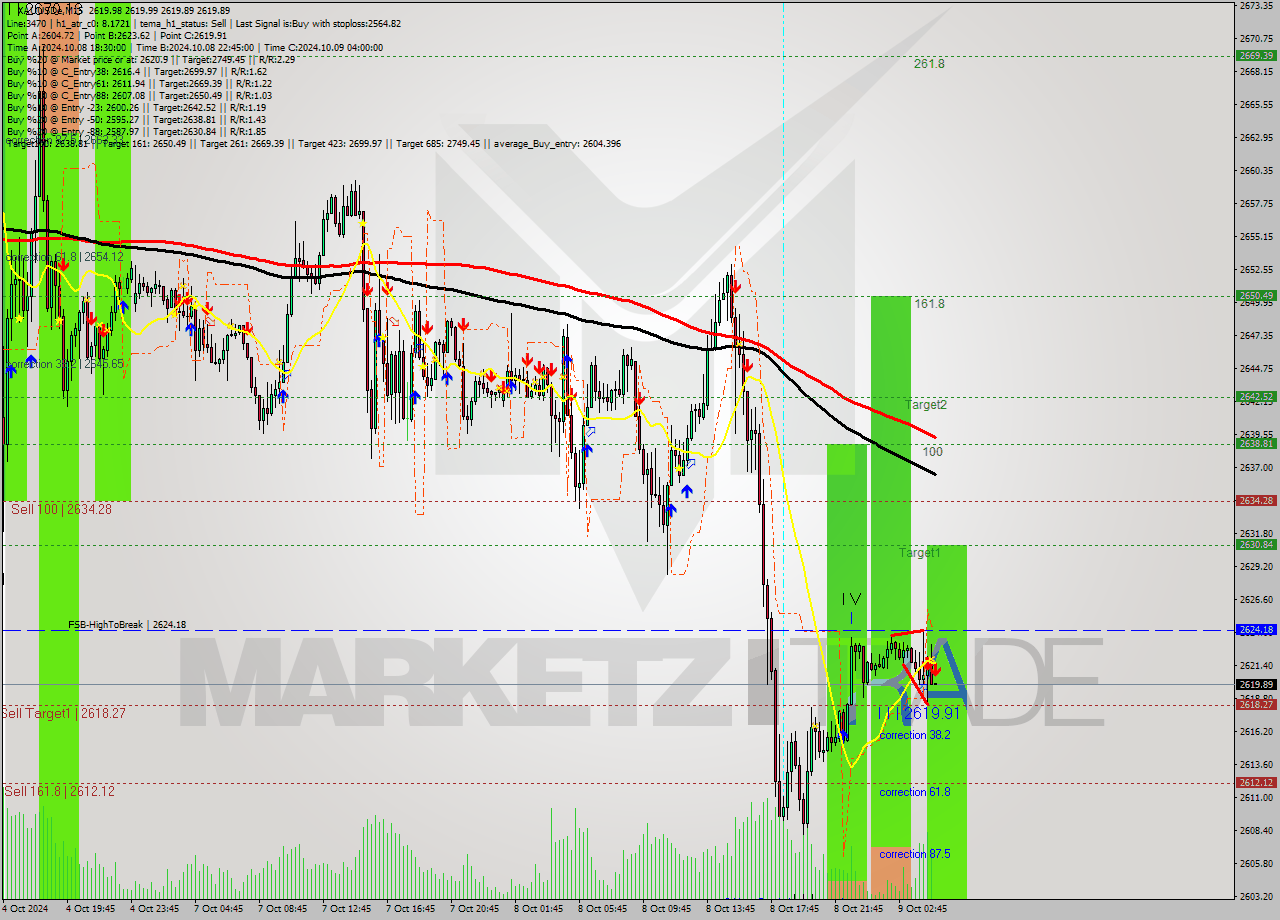Click the 'Sell 100 | 2634.28' label
This screenshot has width=1280, height=920.
click(x=62, y=509)
